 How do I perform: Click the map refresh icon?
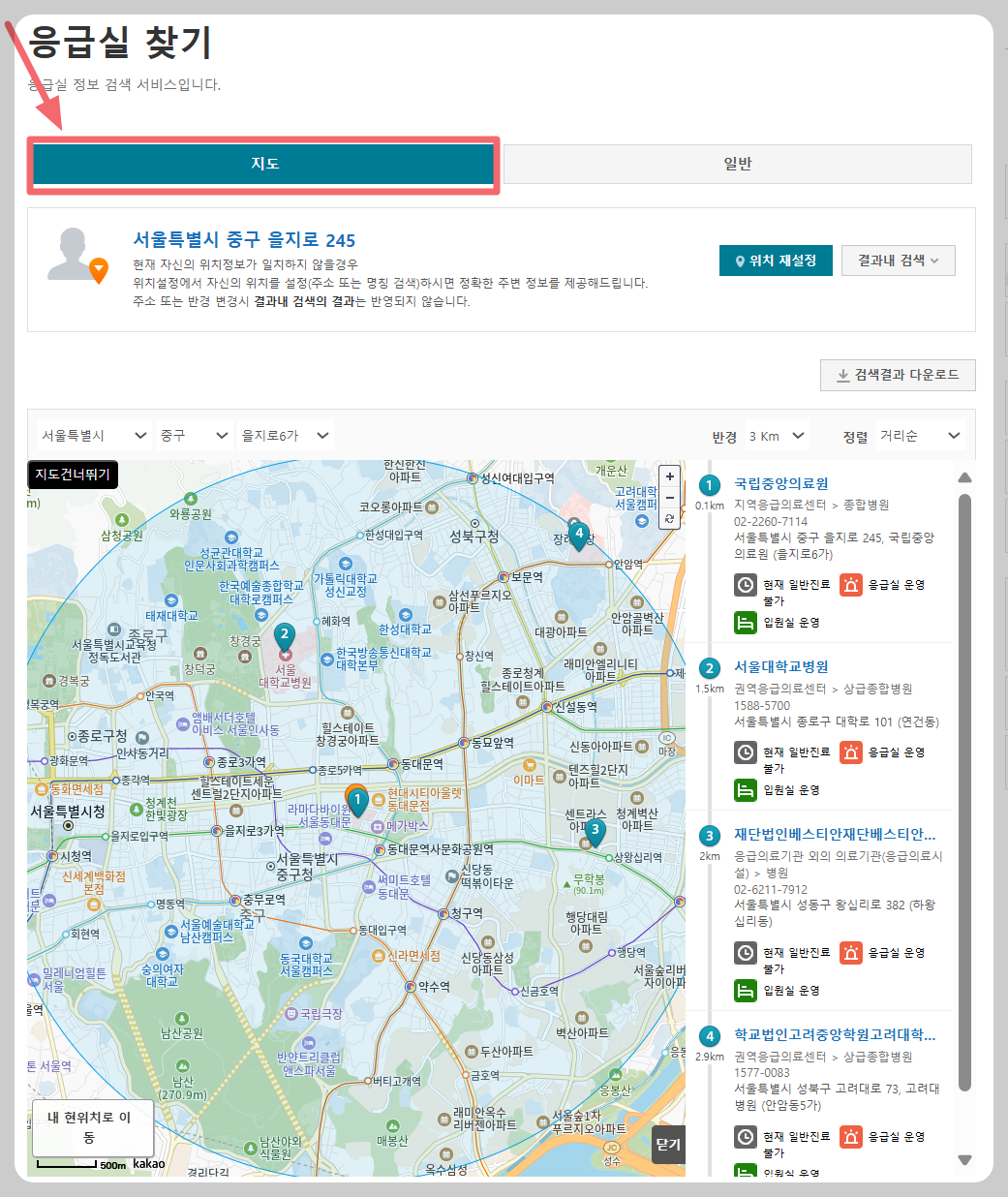[x=669, y=519]
